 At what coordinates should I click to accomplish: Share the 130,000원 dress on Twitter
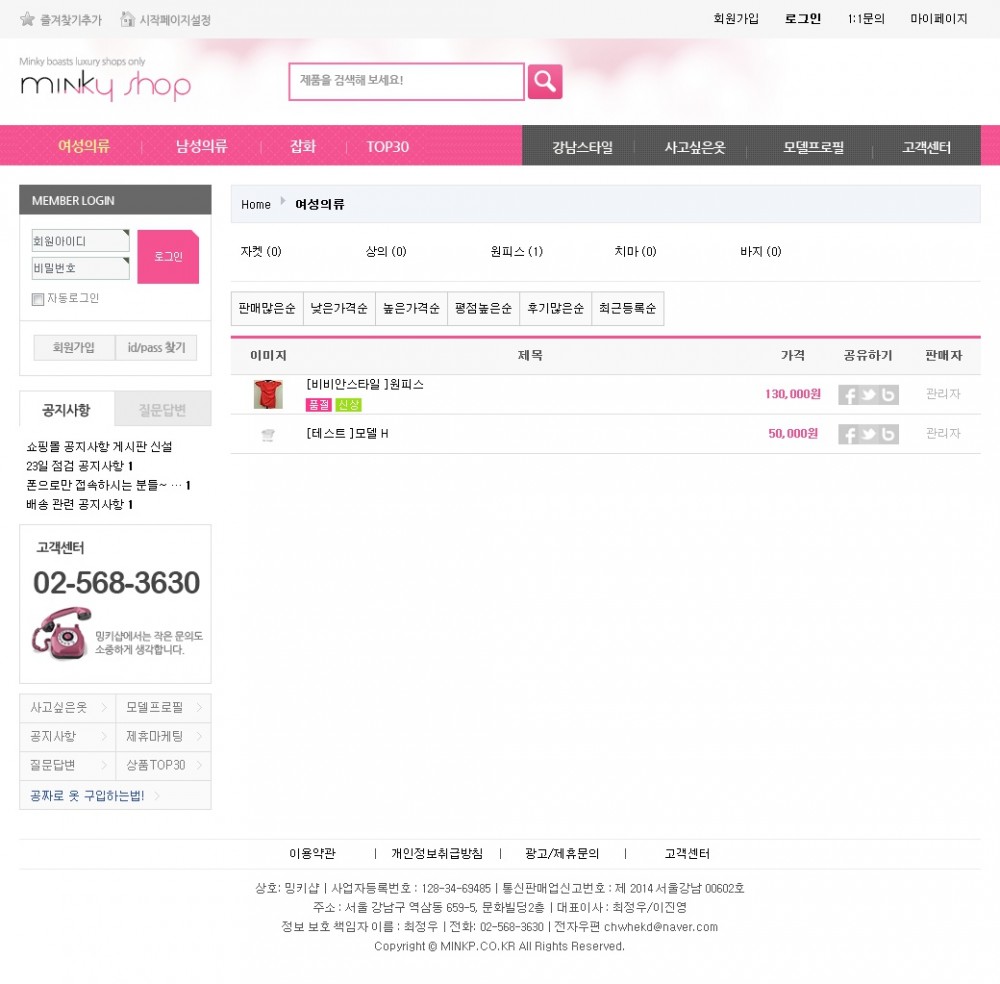(869, 395)
